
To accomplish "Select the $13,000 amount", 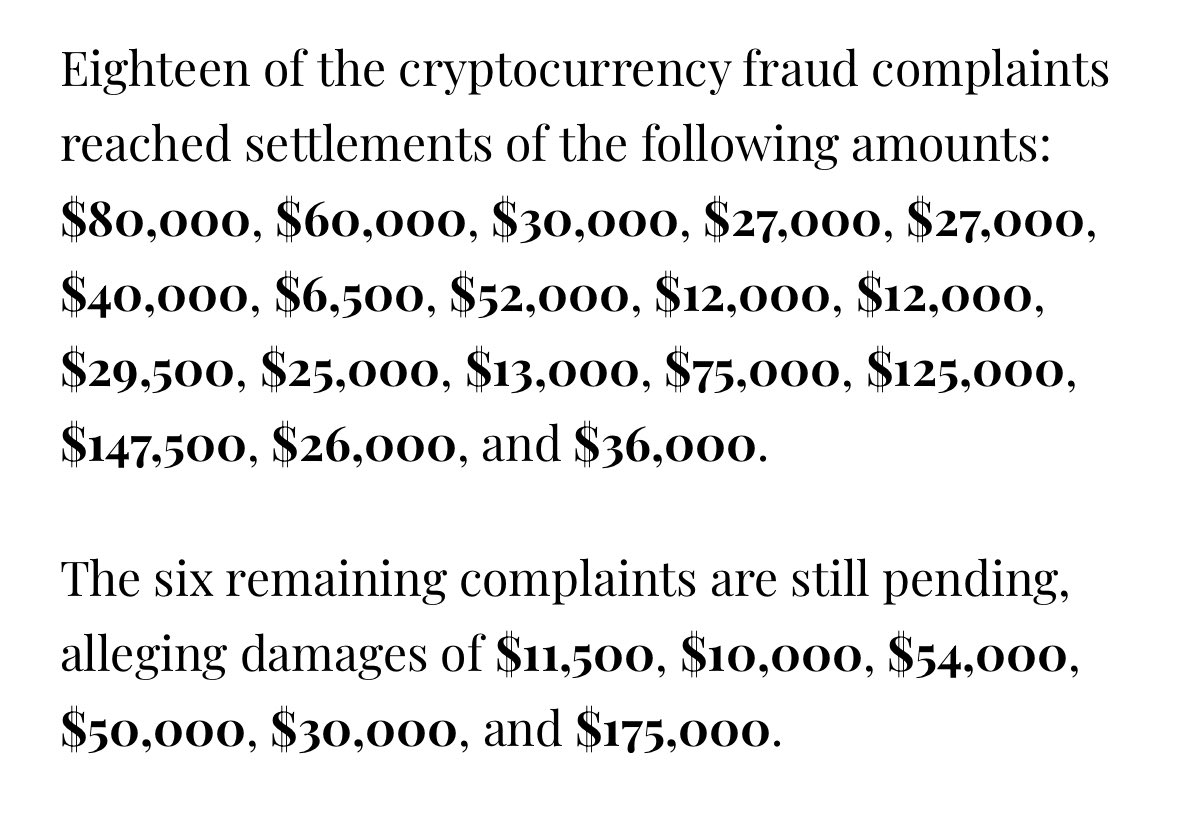I will click(555, 372).
